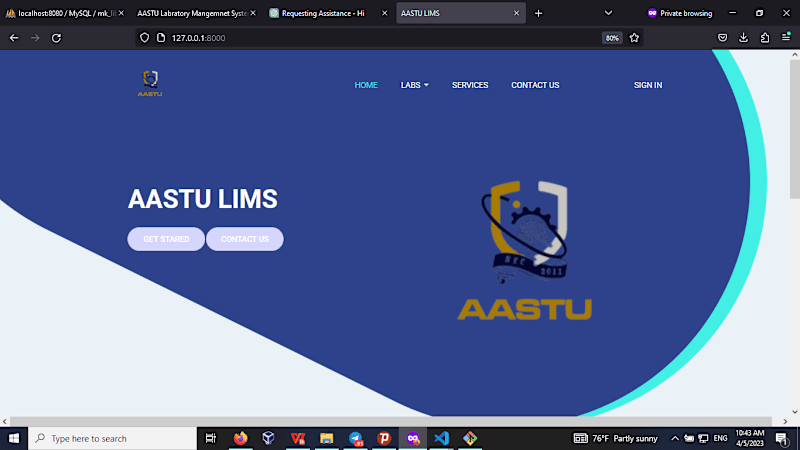
Task: Click the ENG language indicator
Action: [x=720, y=438]
